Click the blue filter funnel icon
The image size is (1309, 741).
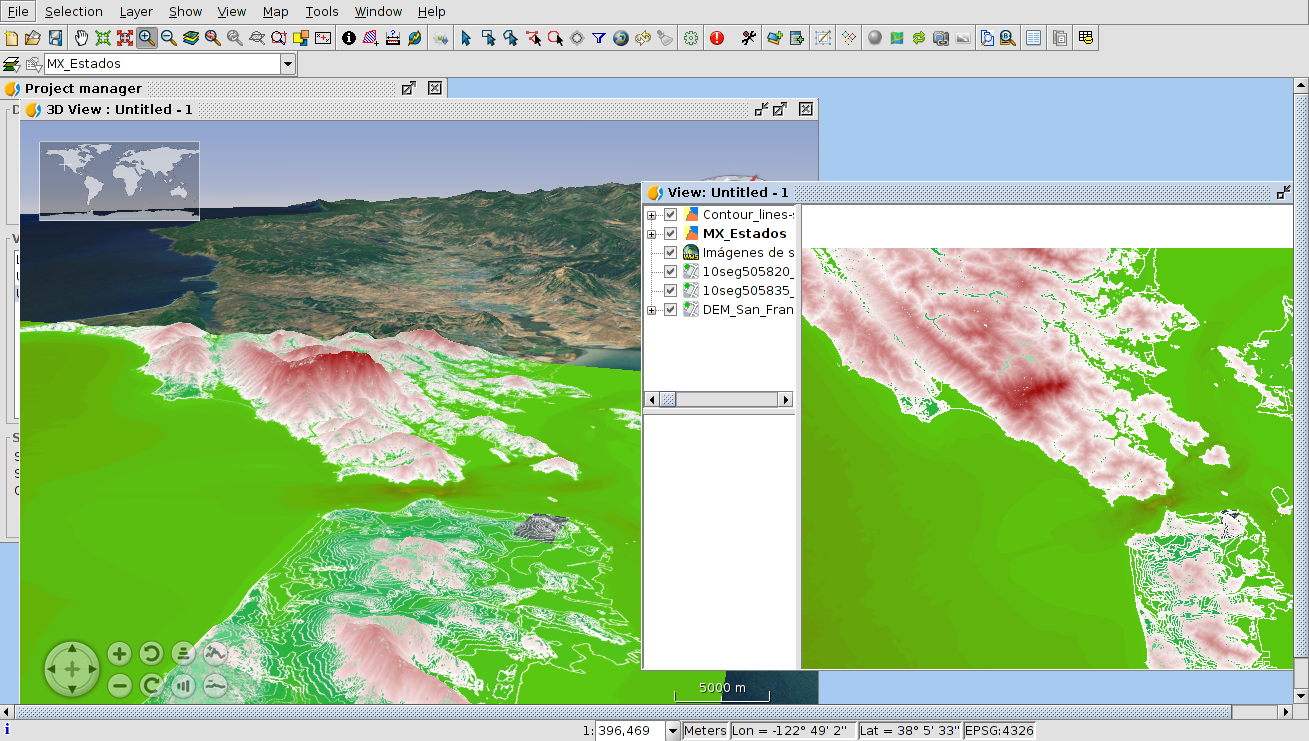click(599, 38)
